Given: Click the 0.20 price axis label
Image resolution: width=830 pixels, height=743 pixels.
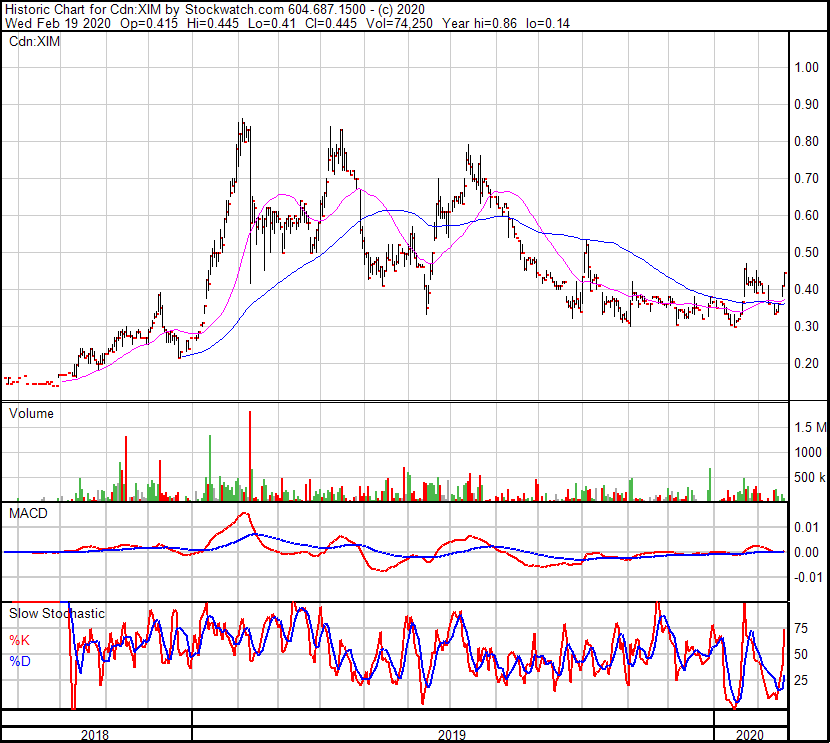Looking at the screenshot, I should pyautogui.click(x=807, y=364).
